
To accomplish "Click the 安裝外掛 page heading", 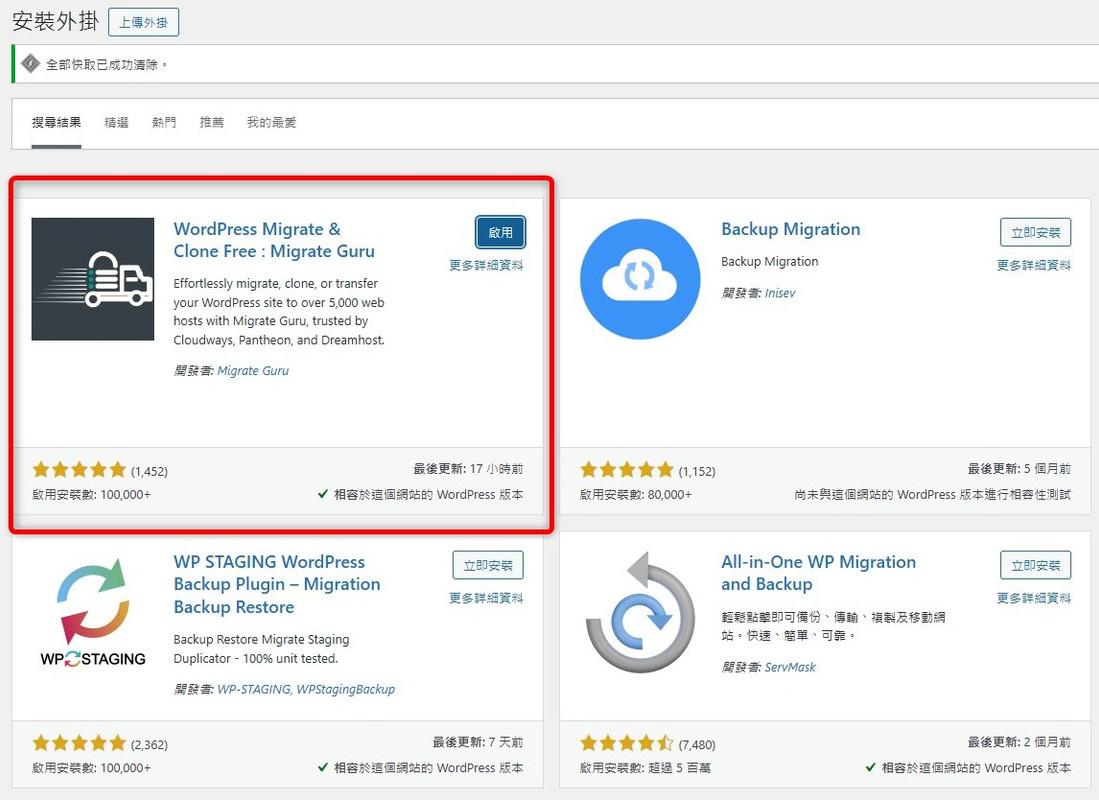I will 55,22.
